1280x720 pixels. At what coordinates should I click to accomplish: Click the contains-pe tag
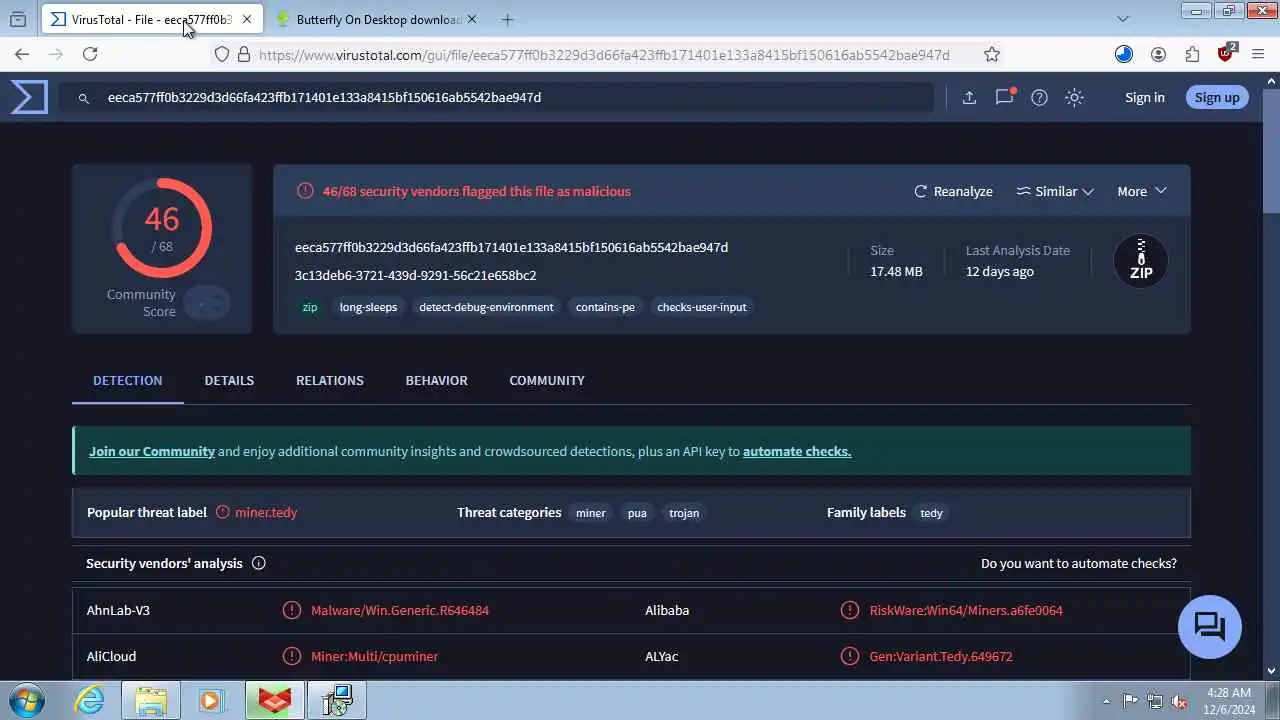point(605,307)
